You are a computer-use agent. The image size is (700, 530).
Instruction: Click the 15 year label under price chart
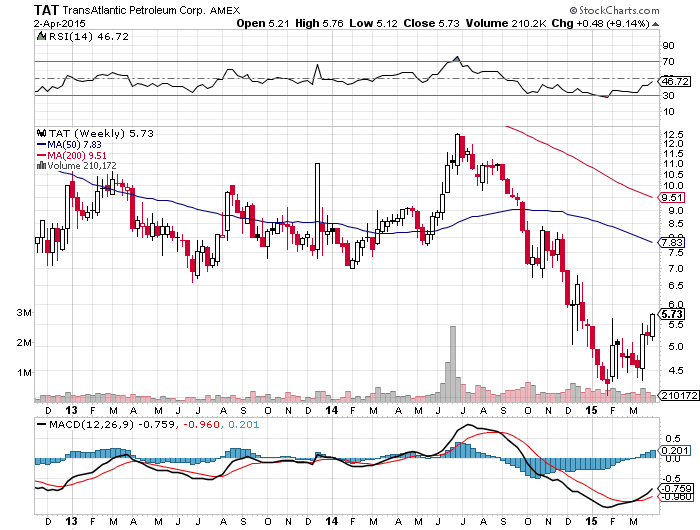592,410
